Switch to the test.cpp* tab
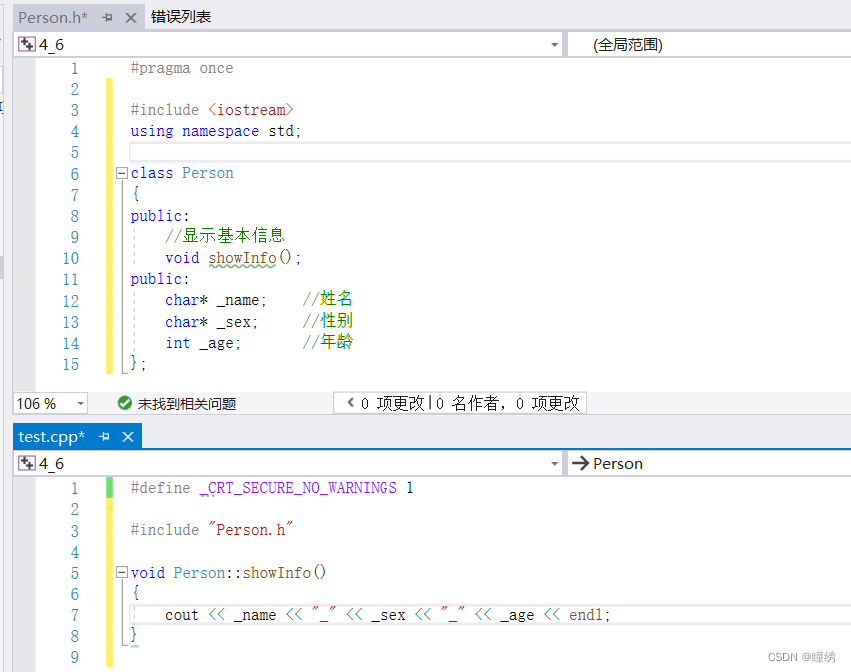 (52, 437)
